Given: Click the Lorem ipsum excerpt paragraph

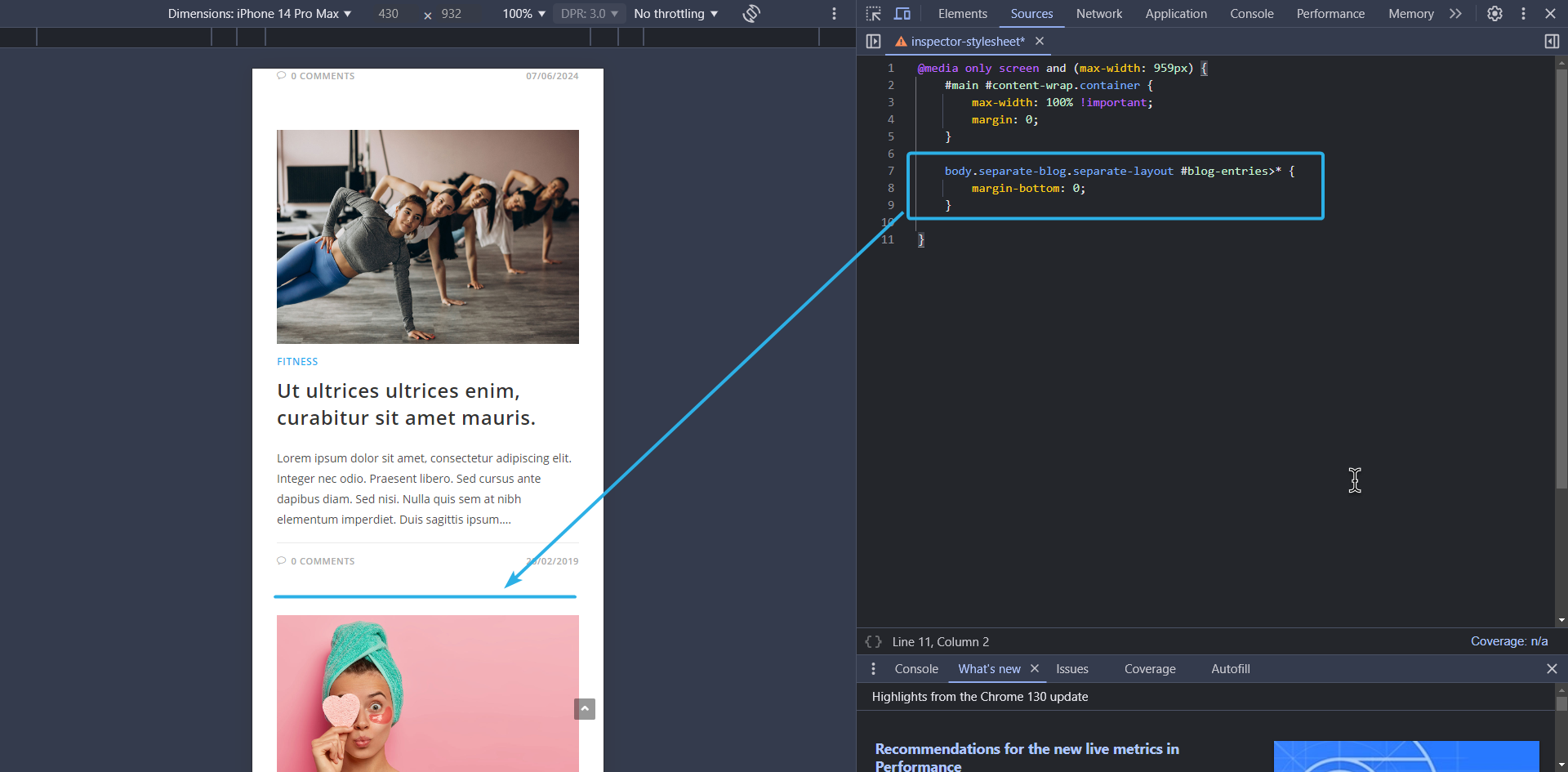Looking at the screenshot, I should click(x=425, y=489).
